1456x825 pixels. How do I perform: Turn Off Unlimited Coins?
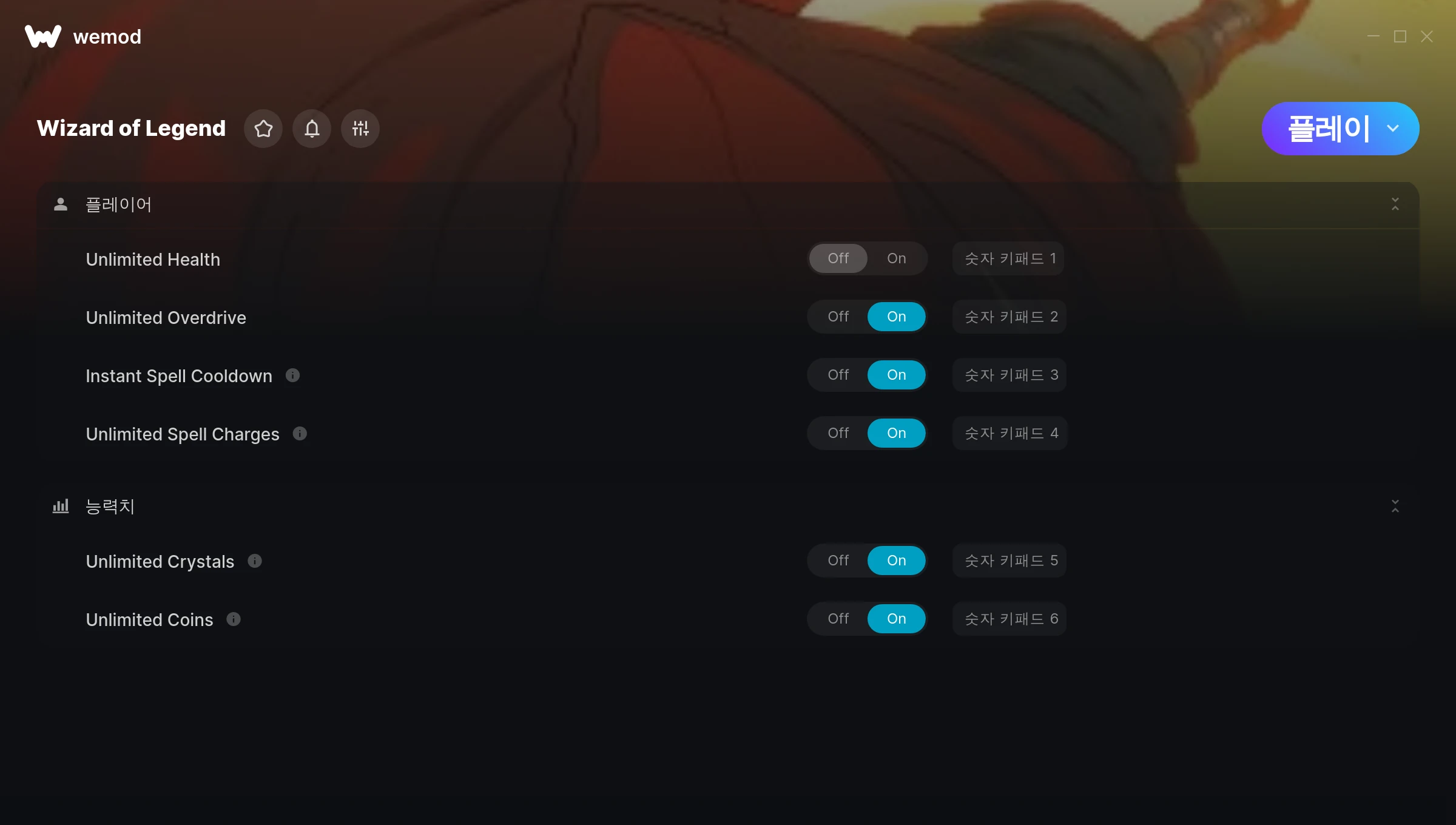pos(838,619)
